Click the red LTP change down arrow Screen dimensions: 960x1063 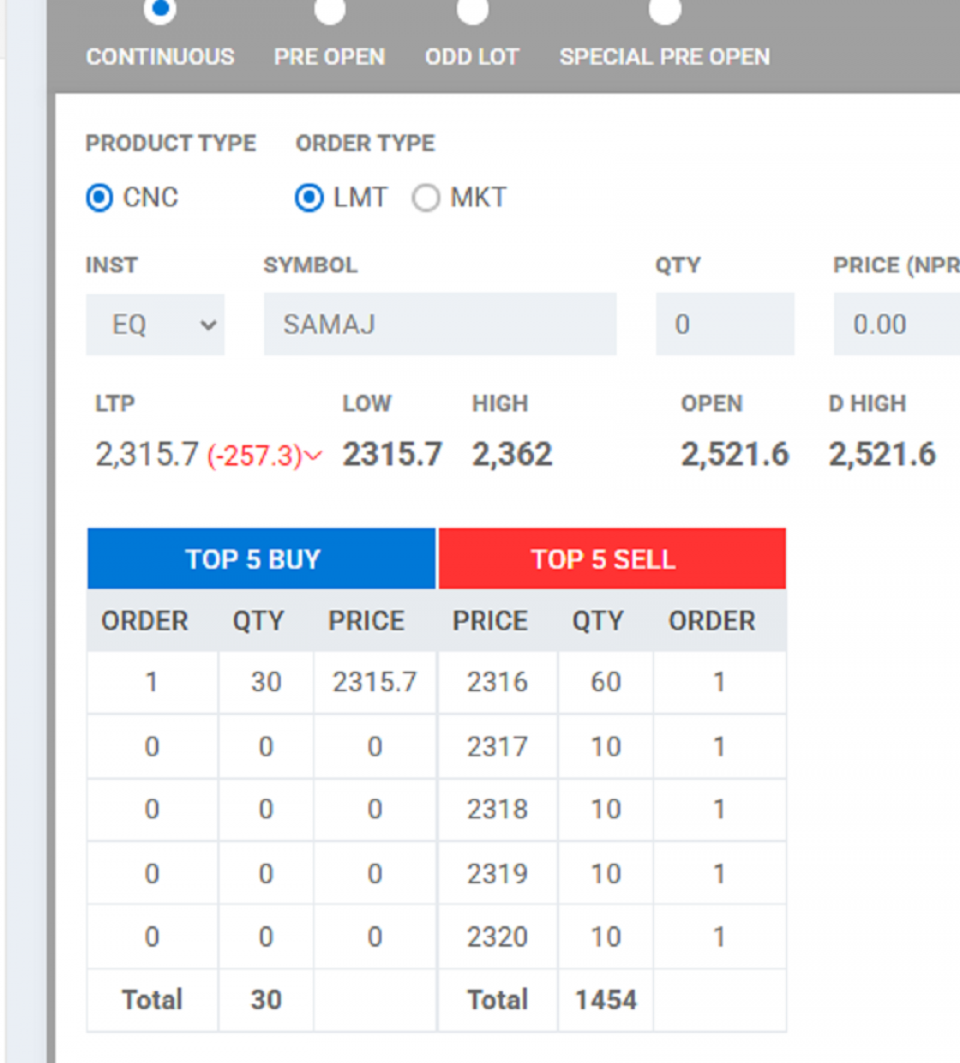tap(313, 457)
